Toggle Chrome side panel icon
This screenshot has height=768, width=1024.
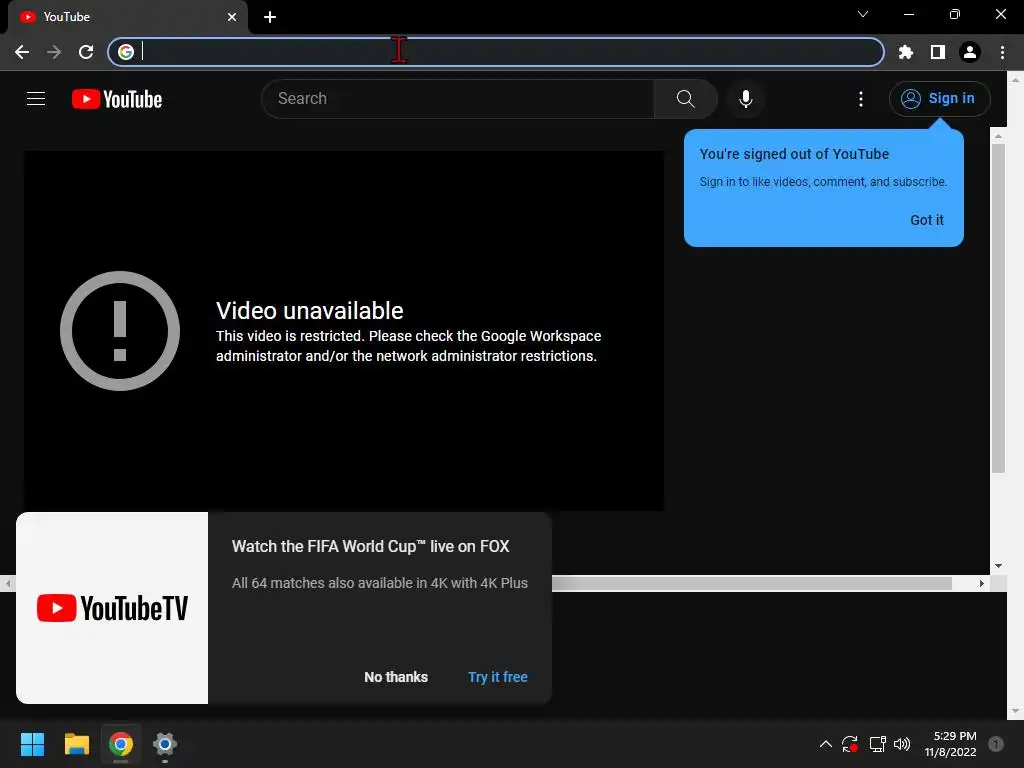(938, 52)
